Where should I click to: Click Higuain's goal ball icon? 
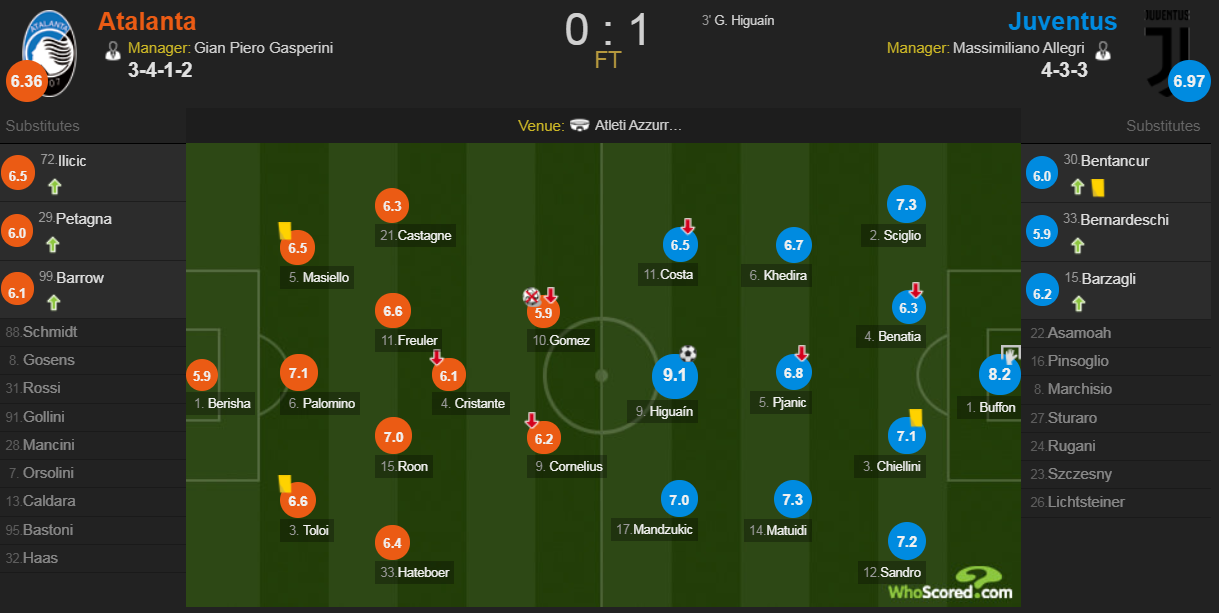(688, 353)
